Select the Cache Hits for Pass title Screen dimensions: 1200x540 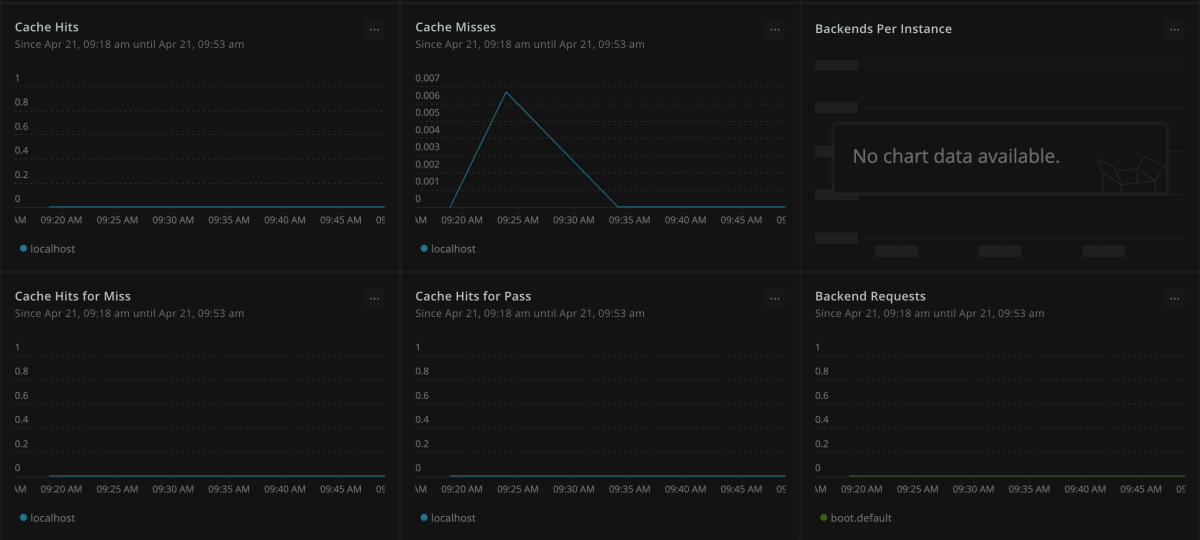pos(473,296)
